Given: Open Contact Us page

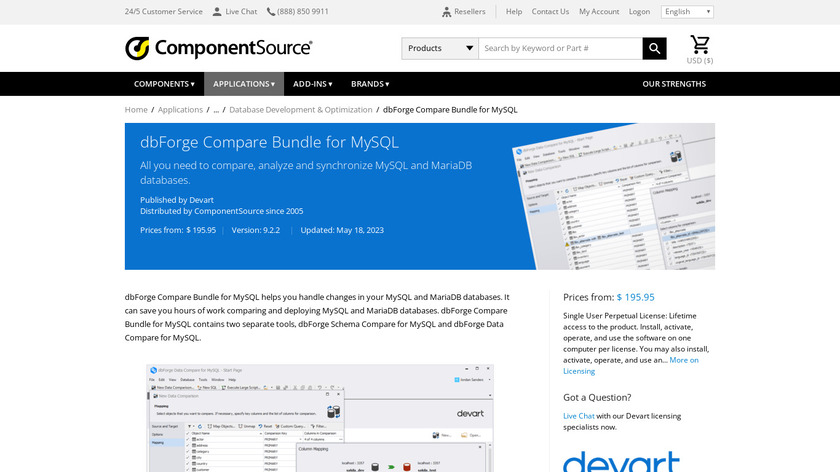Looking at the screenshot, I should point(550,12).
